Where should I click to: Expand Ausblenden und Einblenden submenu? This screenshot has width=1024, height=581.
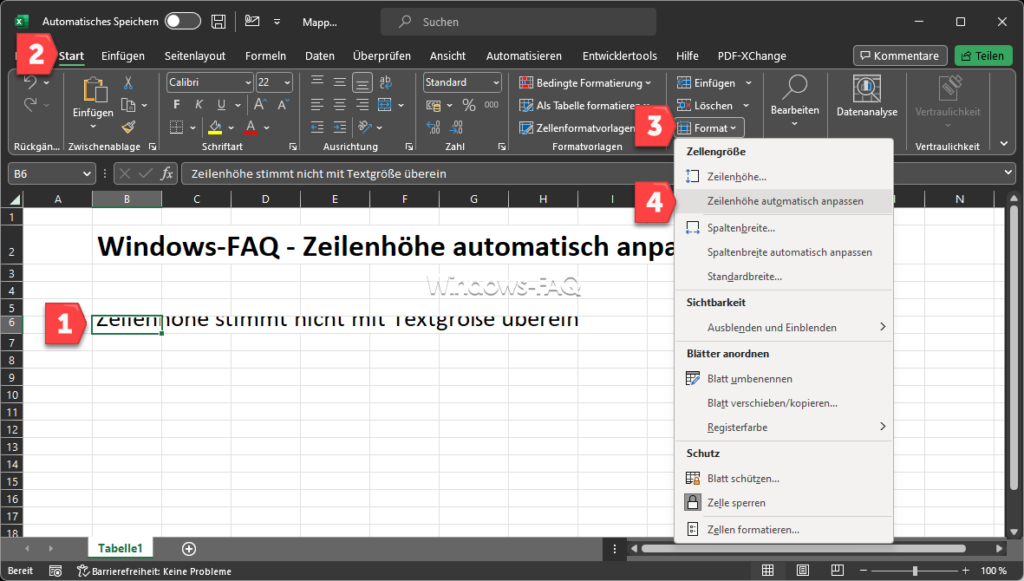(x=784, y=327)
